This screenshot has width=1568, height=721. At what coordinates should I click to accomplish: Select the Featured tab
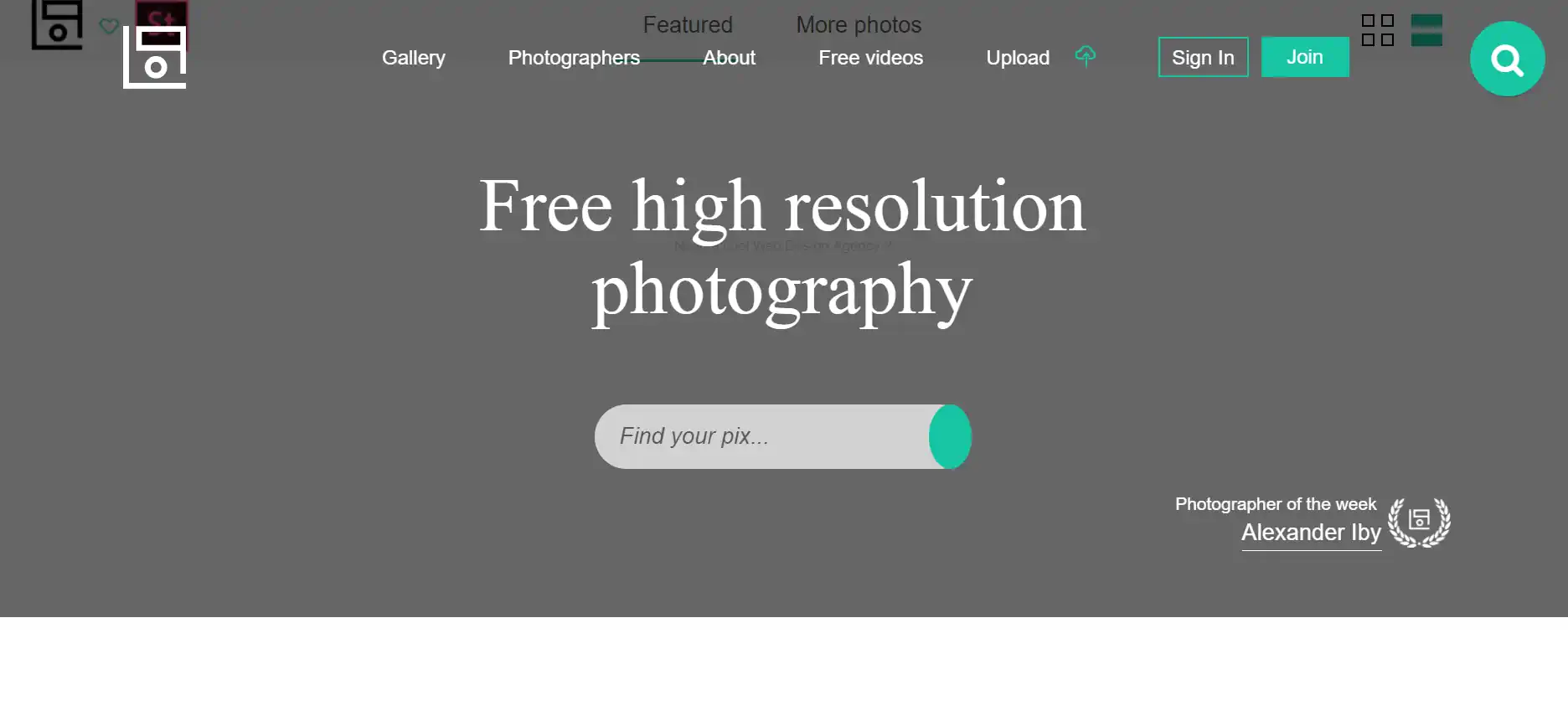[688, 25]
